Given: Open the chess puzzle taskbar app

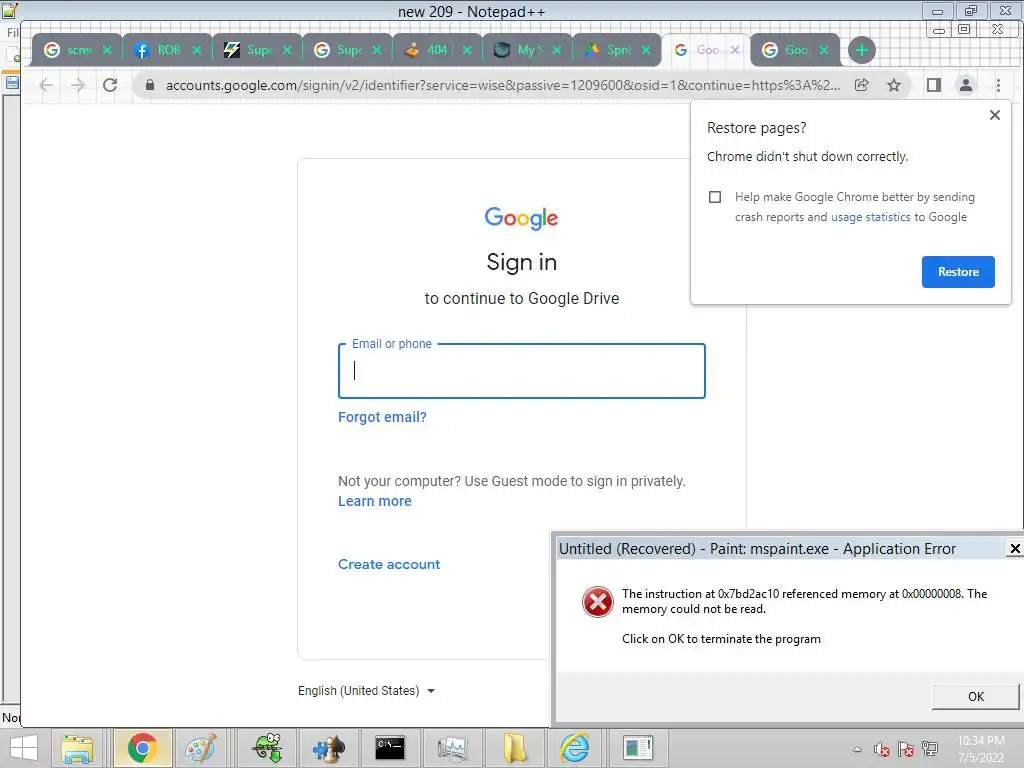Looking at the screenshot, I should point(328,748).
